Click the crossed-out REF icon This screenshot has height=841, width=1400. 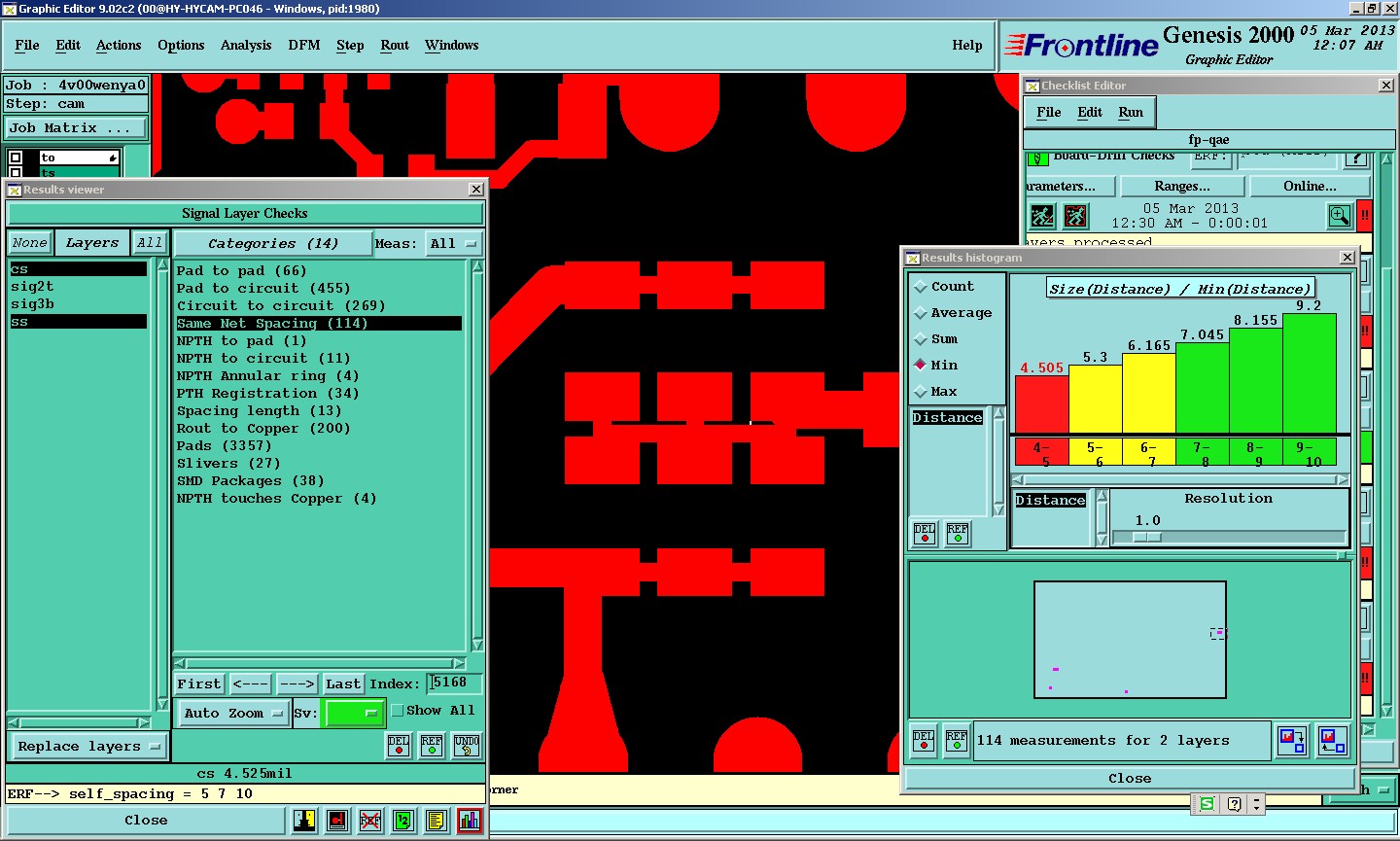click(370, 821)
